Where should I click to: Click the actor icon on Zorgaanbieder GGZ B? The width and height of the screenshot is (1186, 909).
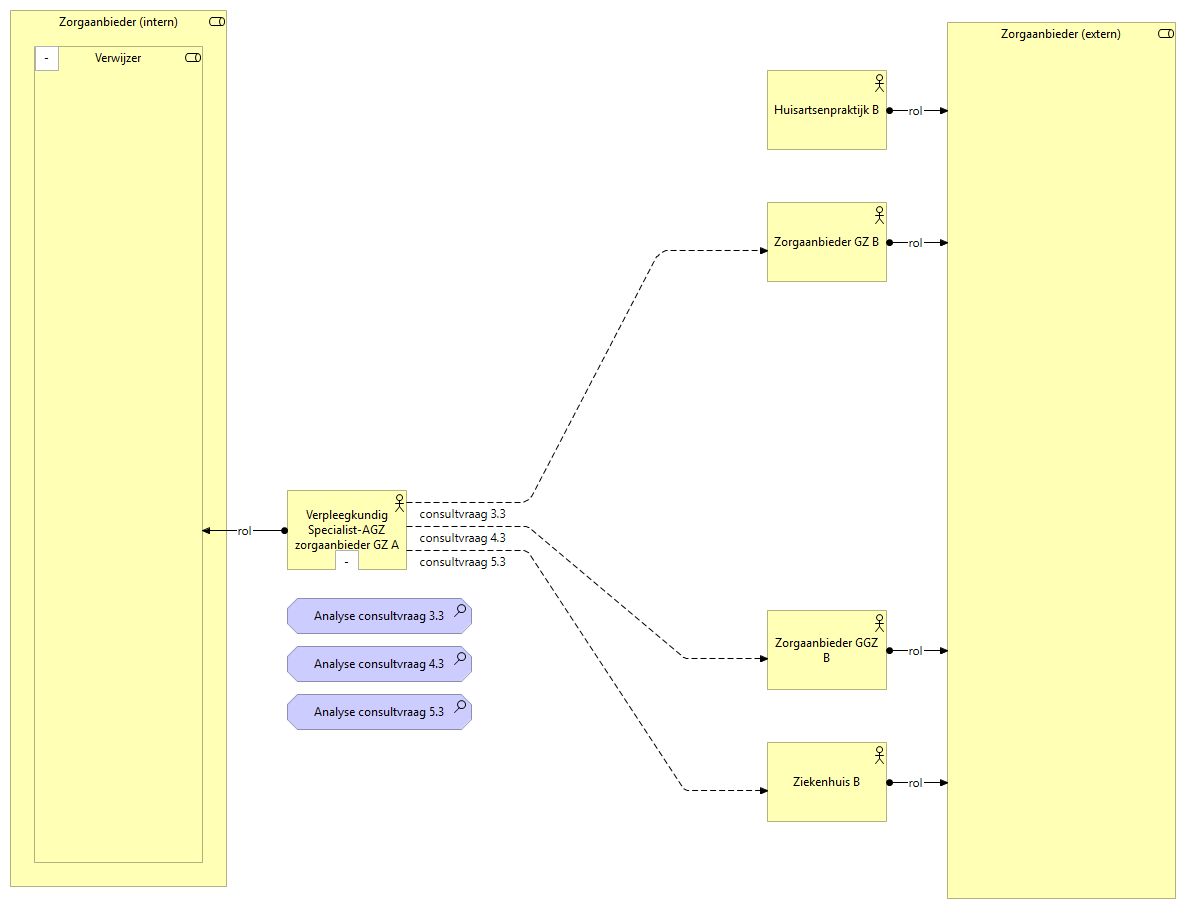pyautogui.click(x=879, y=622)
